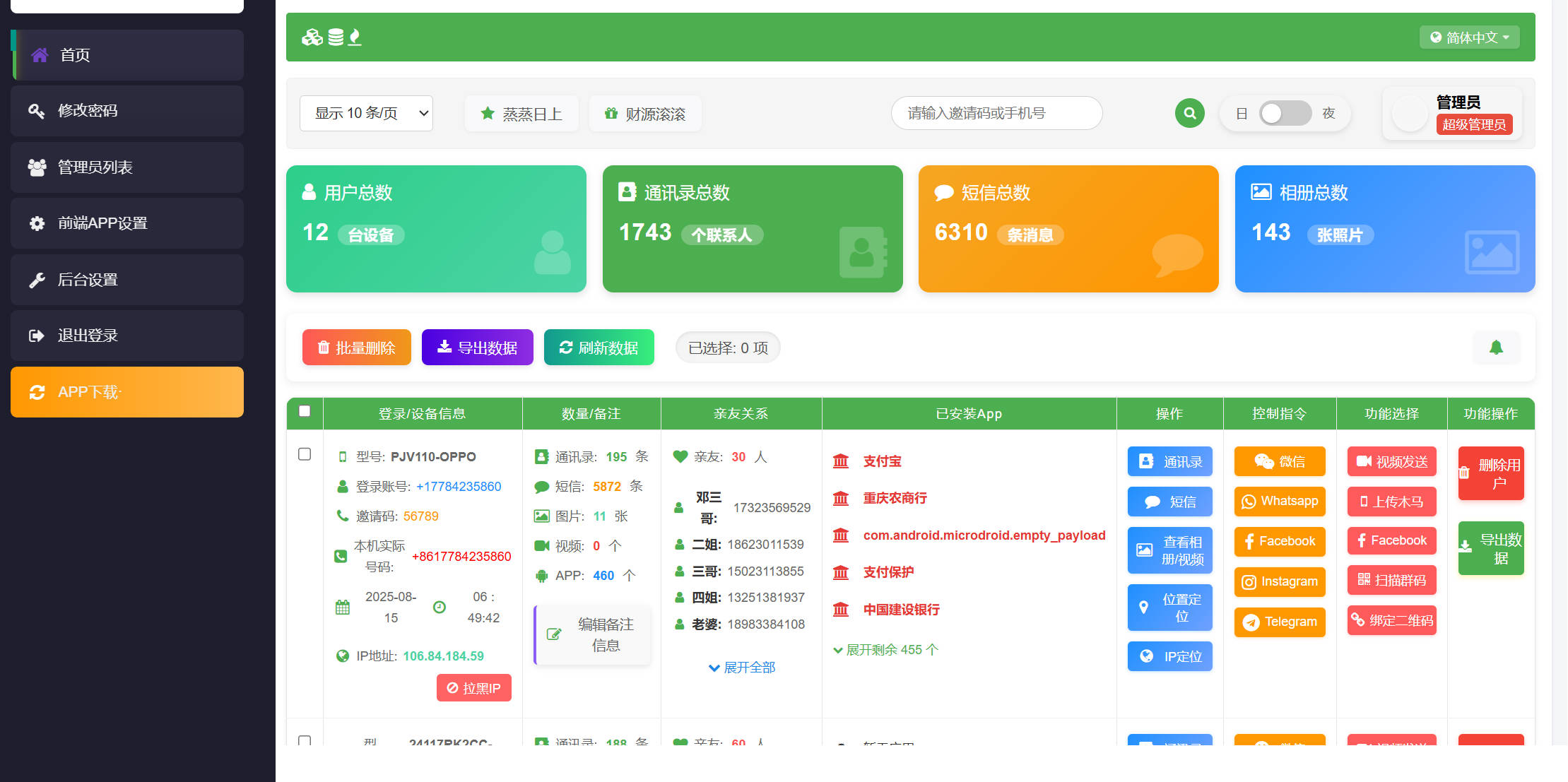Screen dimensions: 1568x782
Task: Click the 展开全部 link under 亲友关系
Action: coord(742,668)
